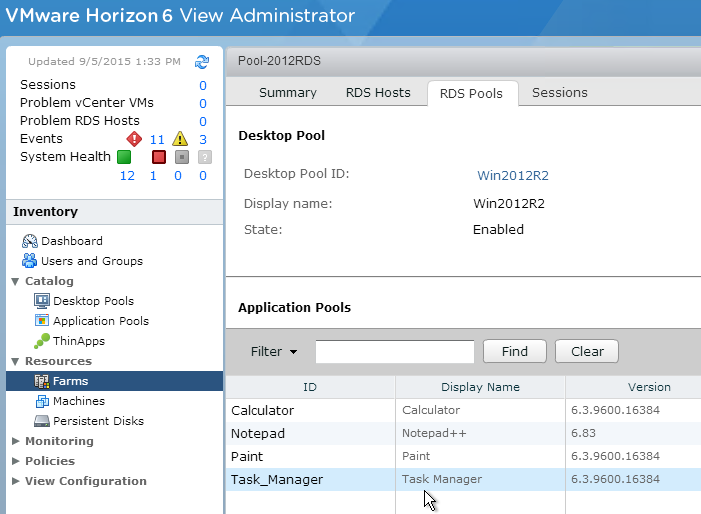Click the System Health error count 1

pyautogui.click(x=153, y=176)
